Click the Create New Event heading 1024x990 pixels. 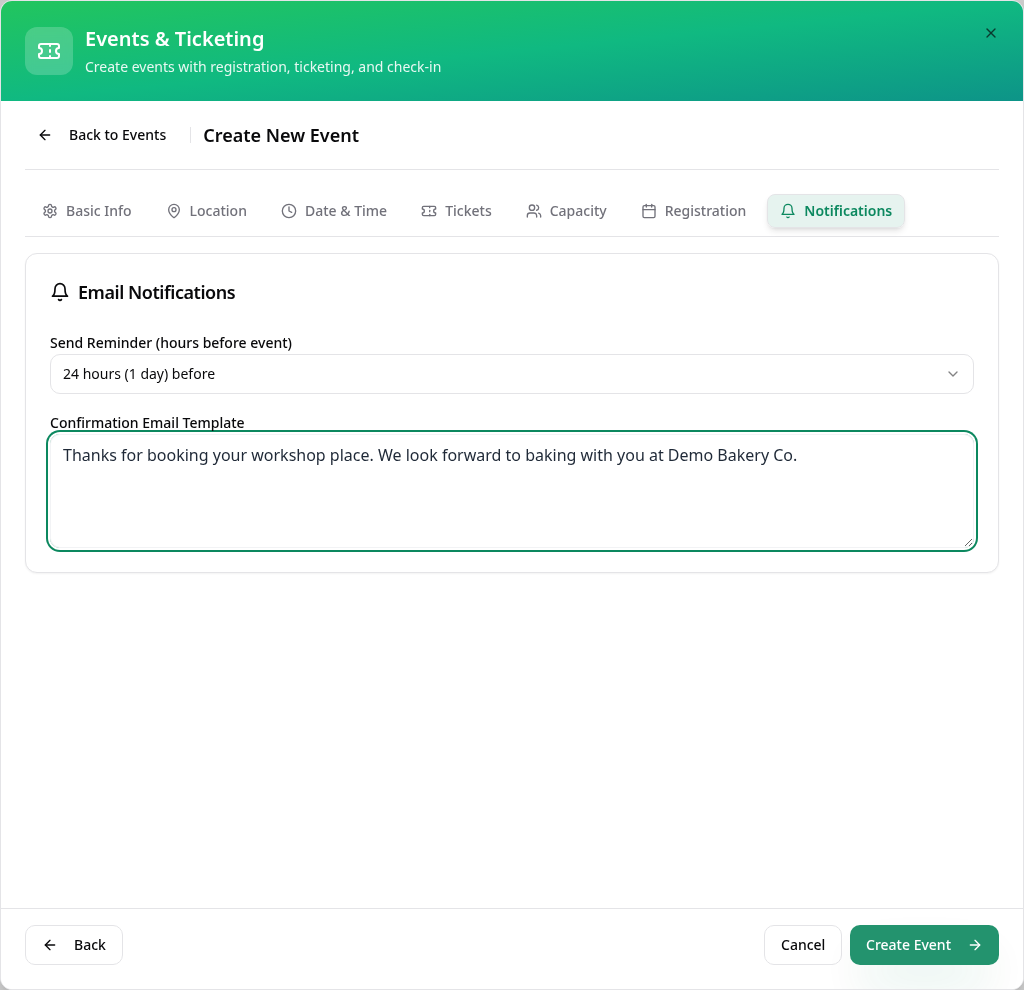tap(281, 135)
